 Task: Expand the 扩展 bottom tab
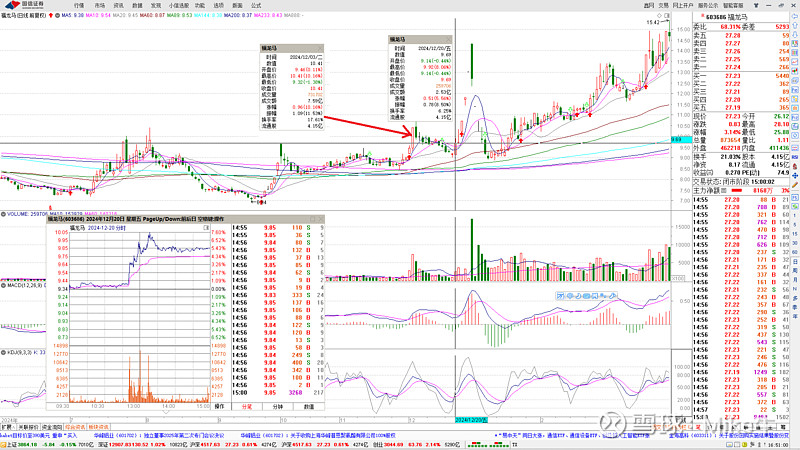pyautogui.click(x=7, y=427)
